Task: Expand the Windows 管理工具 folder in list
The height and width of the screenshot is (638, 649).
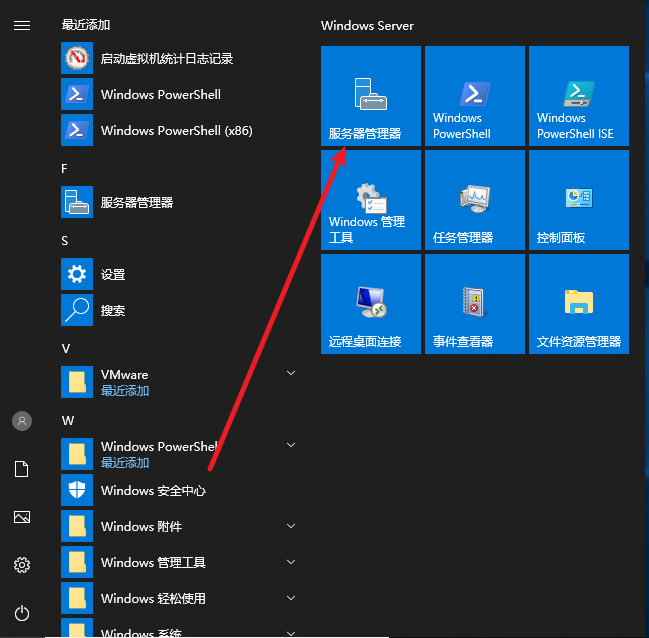Action: (291, 562)
